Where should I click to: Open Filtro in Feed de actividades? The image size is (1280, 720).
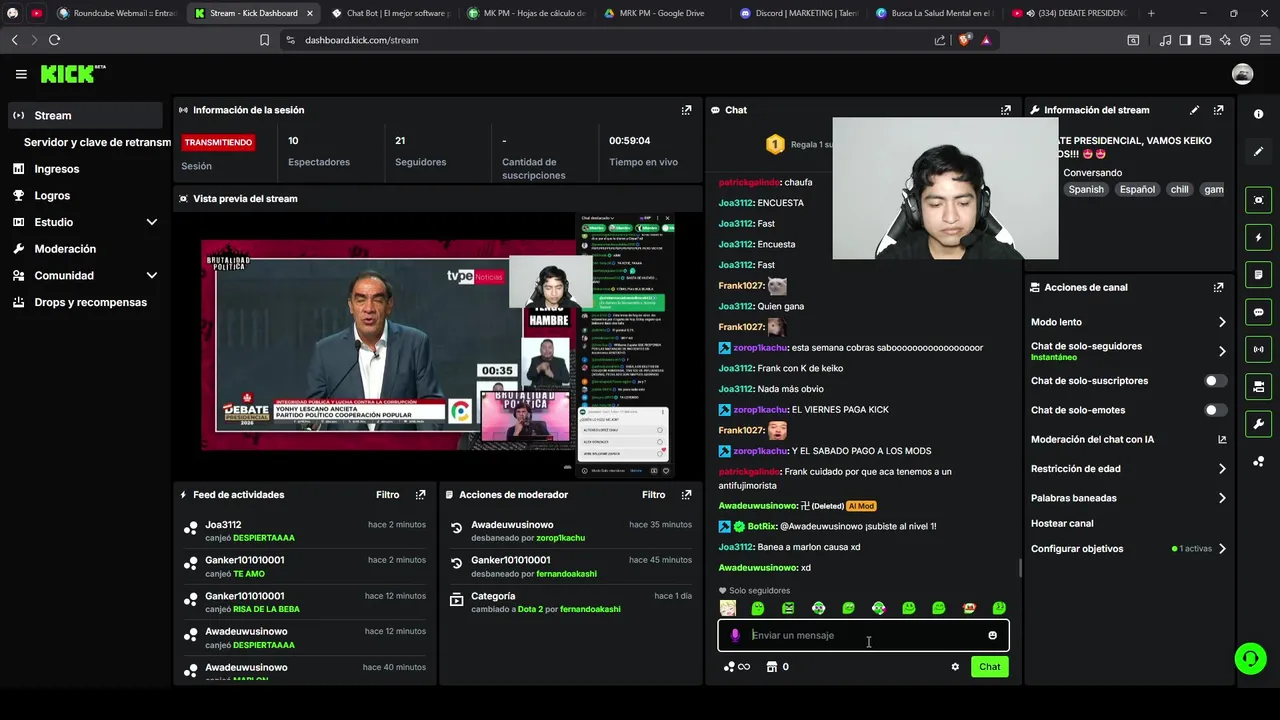[x=388, y=495]
